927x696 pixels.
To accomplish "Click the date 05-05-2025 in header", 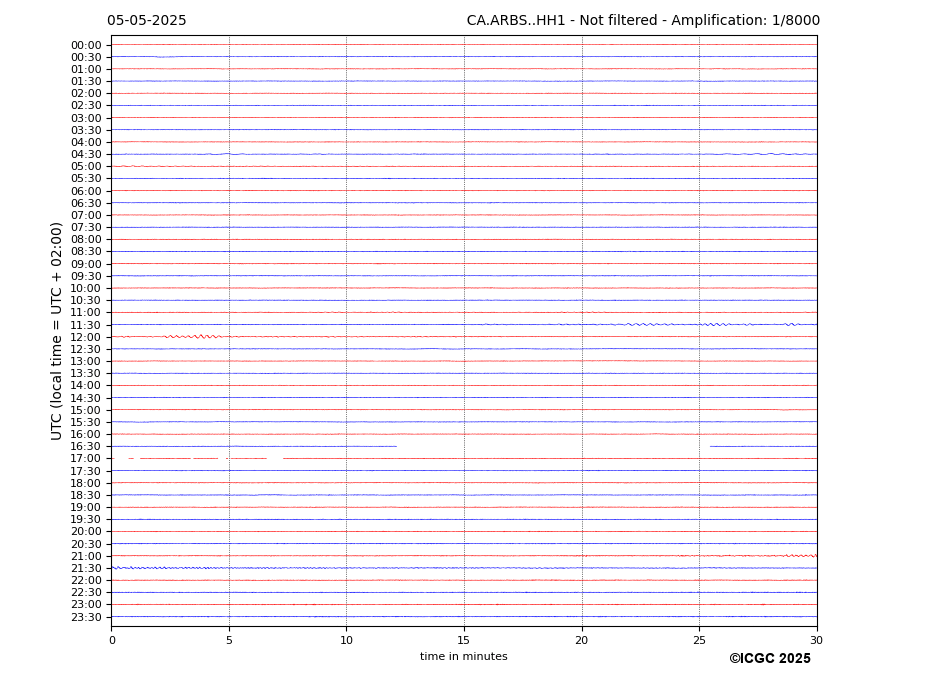I will point(147,21).
